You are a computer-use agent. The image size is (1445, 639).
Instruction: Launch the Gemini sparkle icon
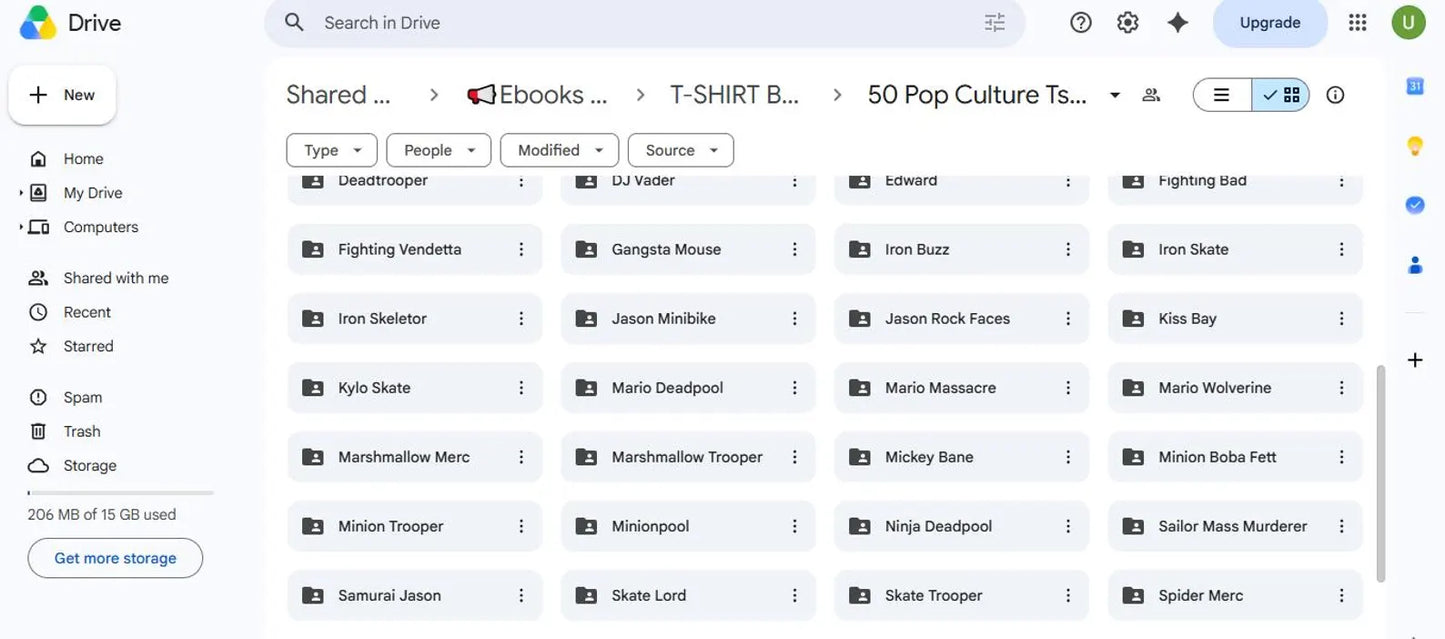pyautogui.click(x=1178, y=22)
